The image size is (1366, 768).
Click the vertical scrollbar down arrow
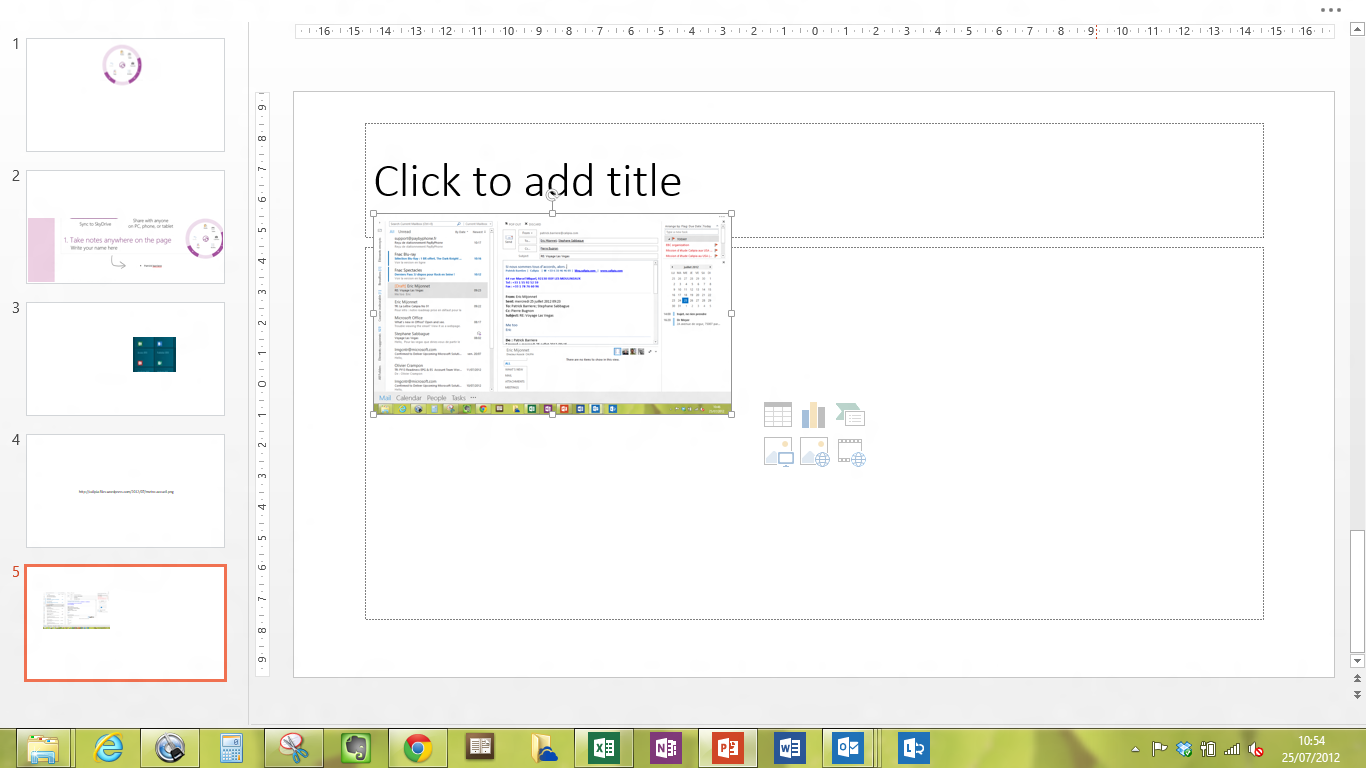point(1357,661)
